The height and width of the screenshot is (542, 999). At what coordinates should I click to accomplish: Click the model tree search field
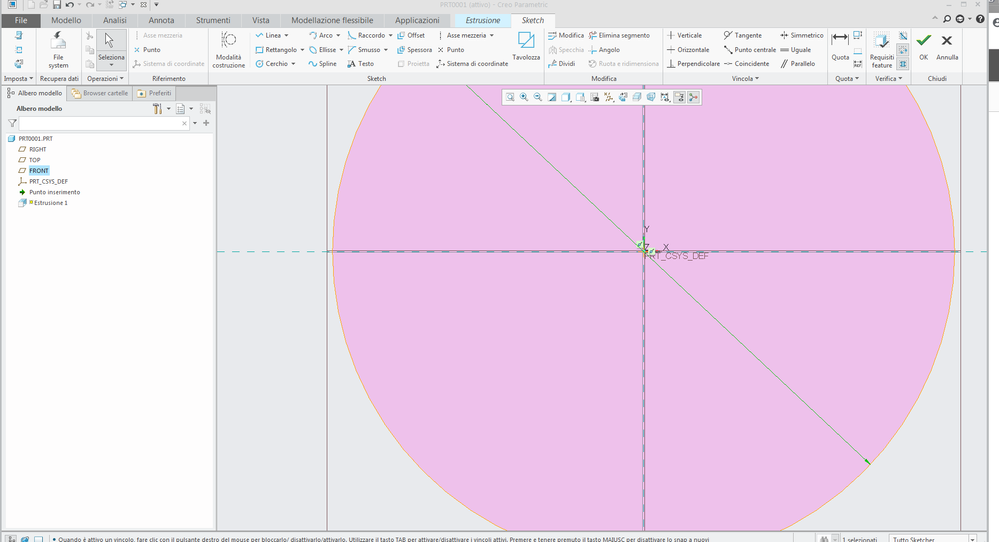click(104, 124)
